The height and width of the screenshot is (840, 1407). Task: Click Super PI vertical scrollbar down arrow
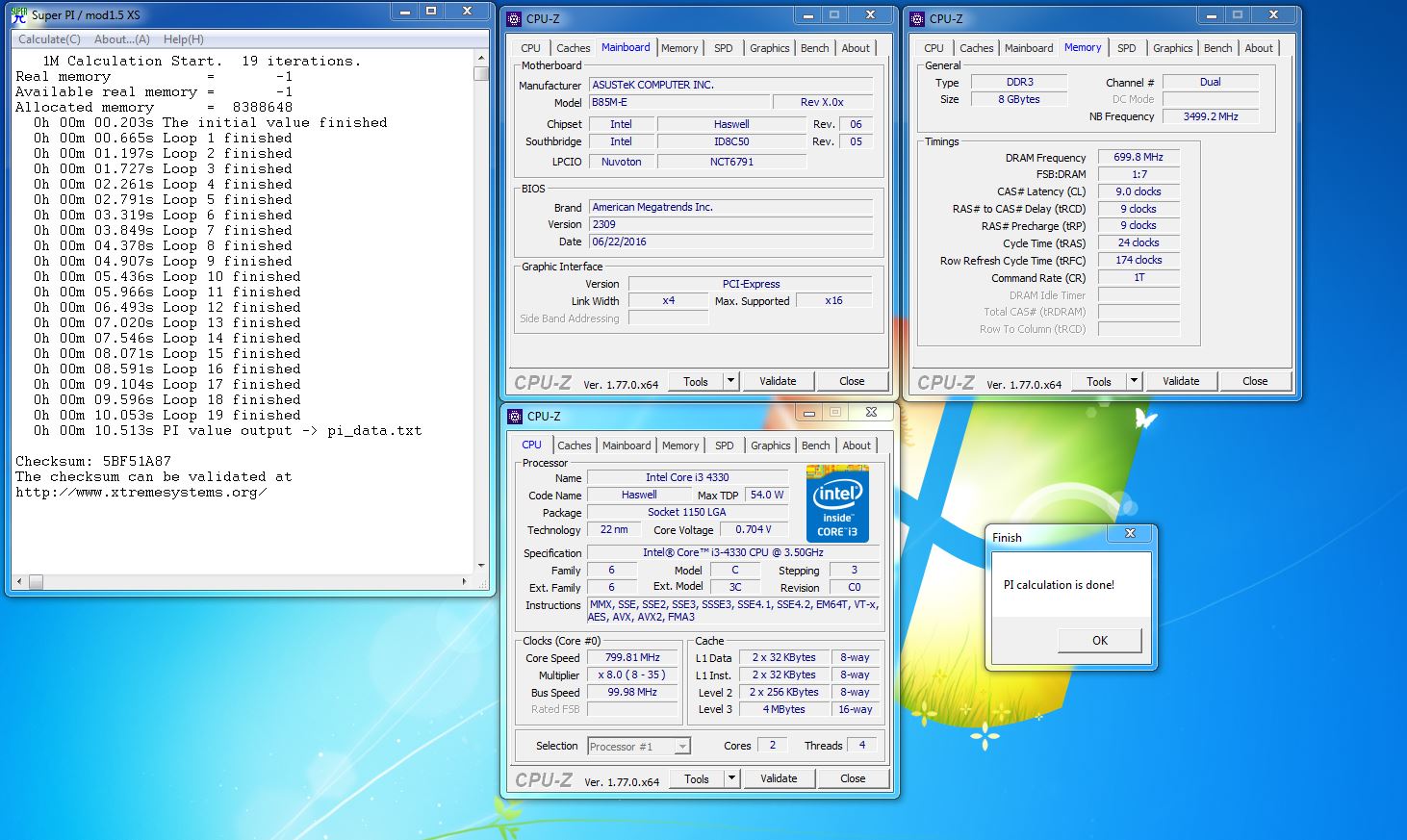click(481, 567)
